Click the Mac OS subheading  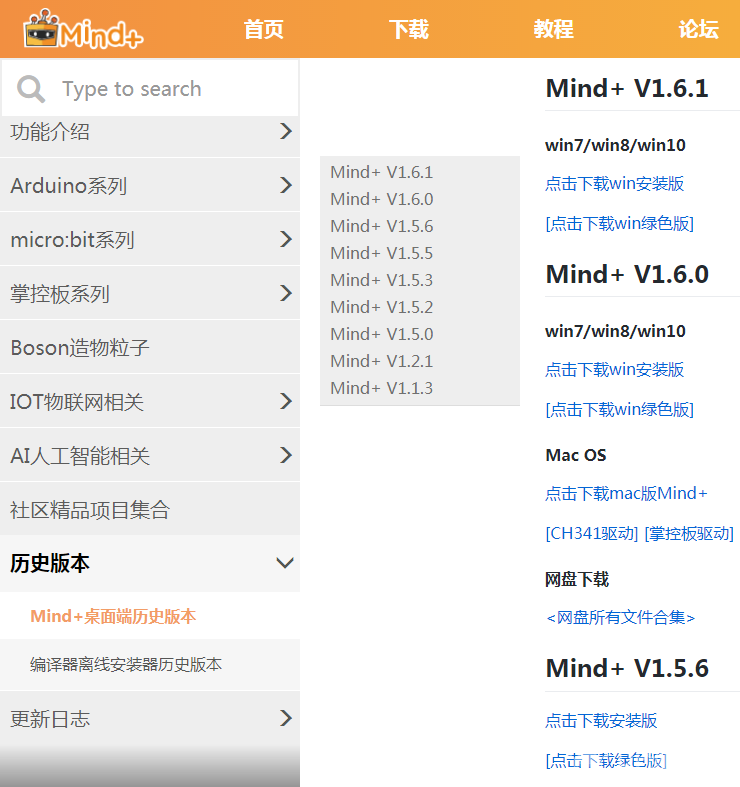point(576,455)
